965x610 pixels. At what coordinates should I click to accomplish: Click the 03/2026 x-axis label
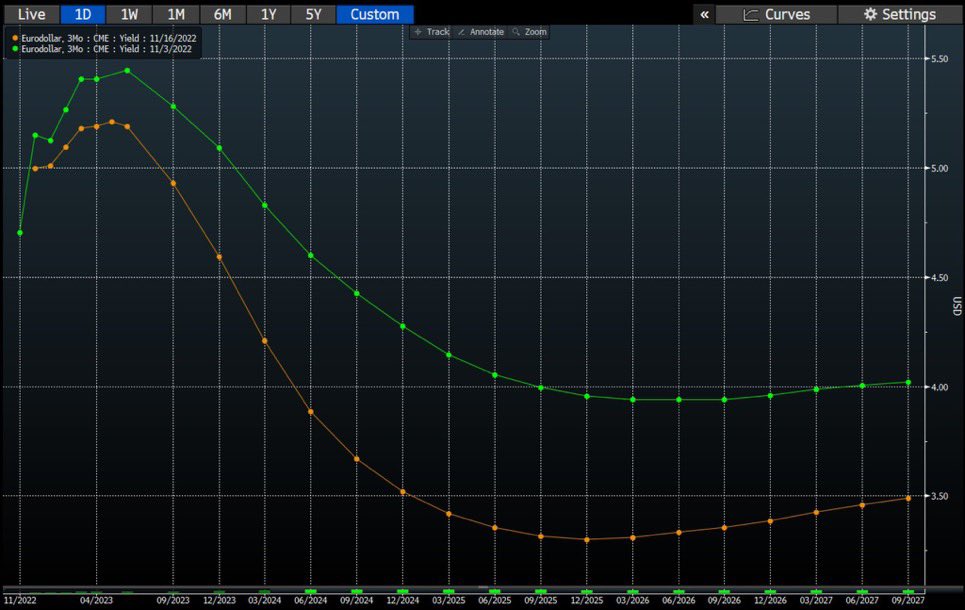pos(633,600)
